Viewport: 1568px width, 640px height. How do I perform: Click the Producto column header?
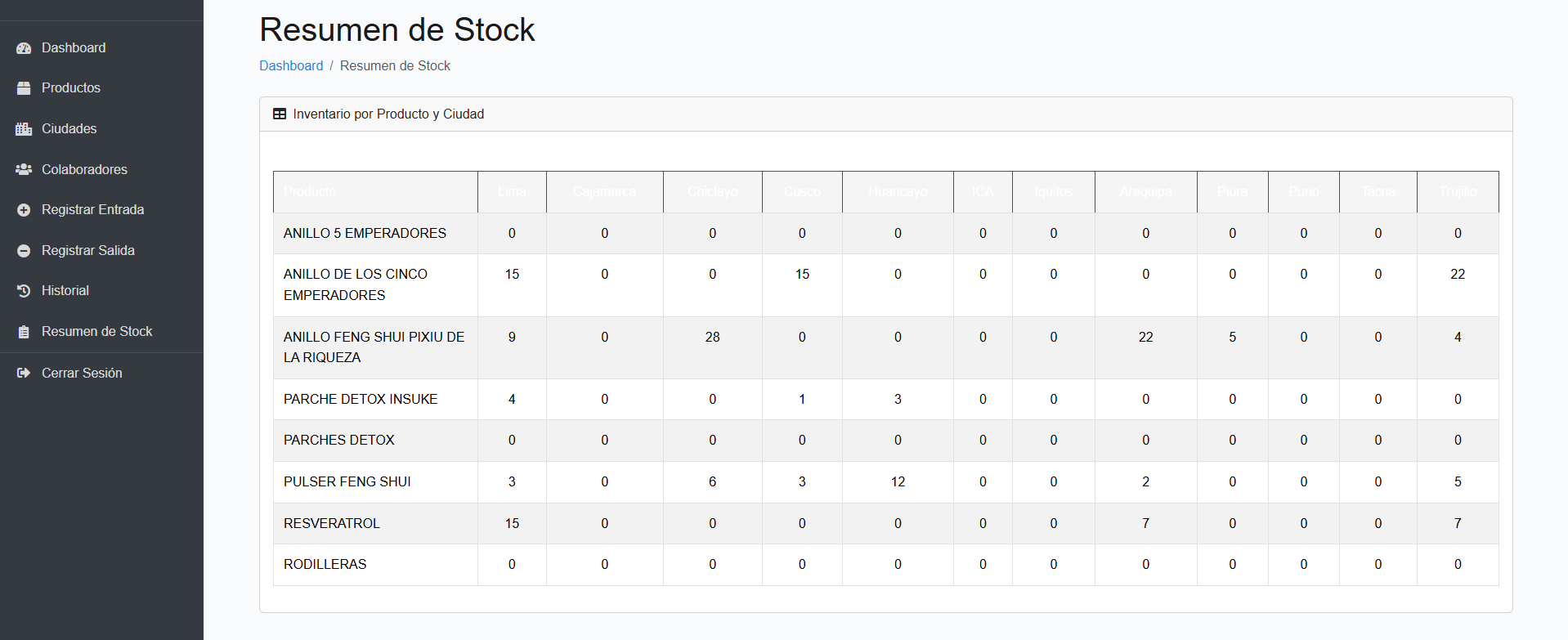(x=310, y=192)
